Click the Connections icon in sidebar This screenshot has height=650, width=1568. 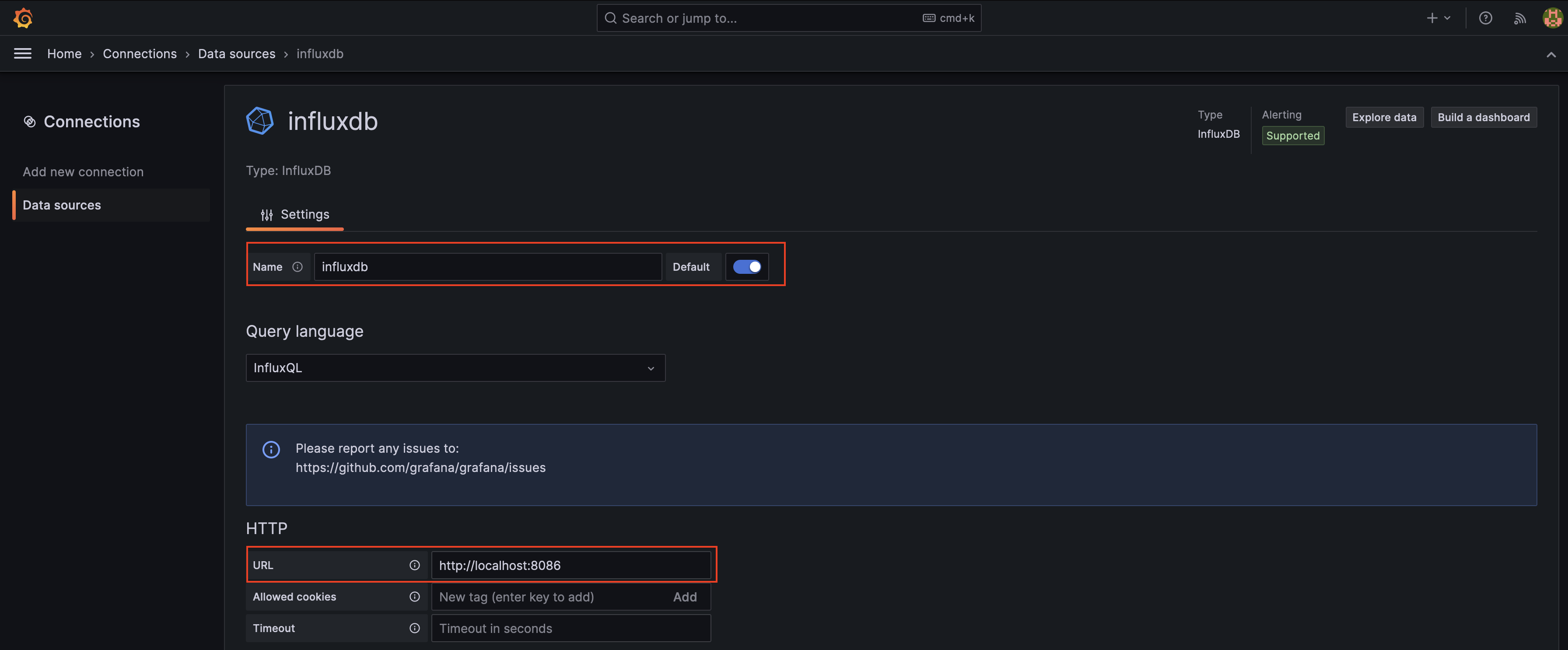(x=29, y=122)
